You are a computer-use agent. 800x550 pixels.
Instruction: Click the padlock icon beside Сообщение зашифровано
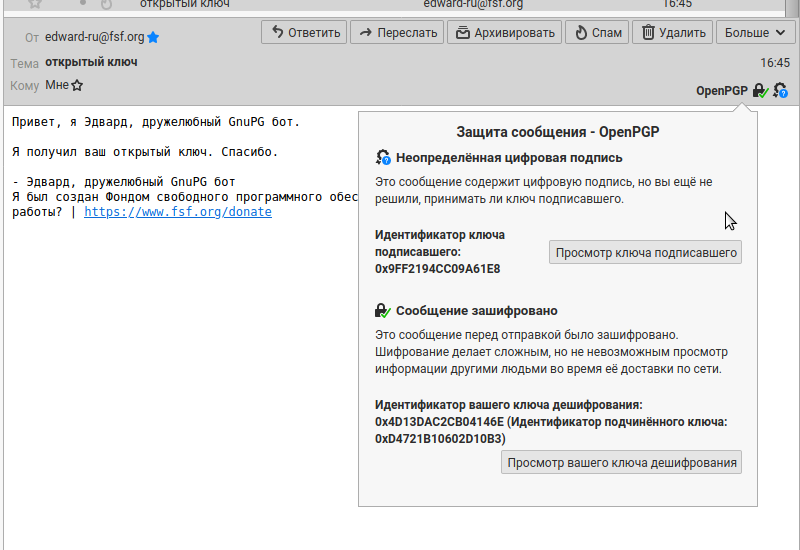click(x=383, y=311)
